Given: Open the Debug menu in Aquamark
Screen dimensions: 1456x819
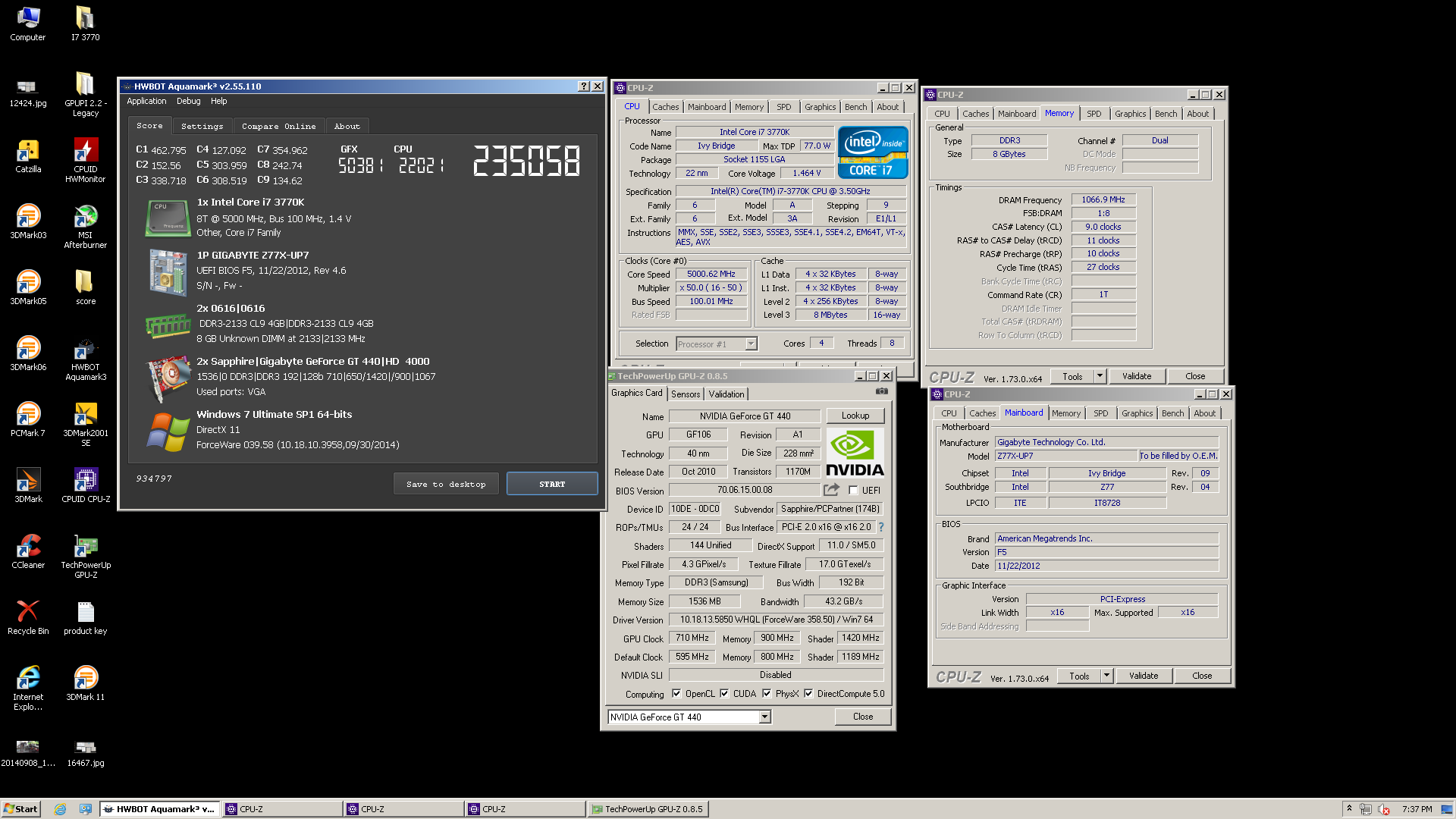Looking at the screenshot, I should (188, 101).
